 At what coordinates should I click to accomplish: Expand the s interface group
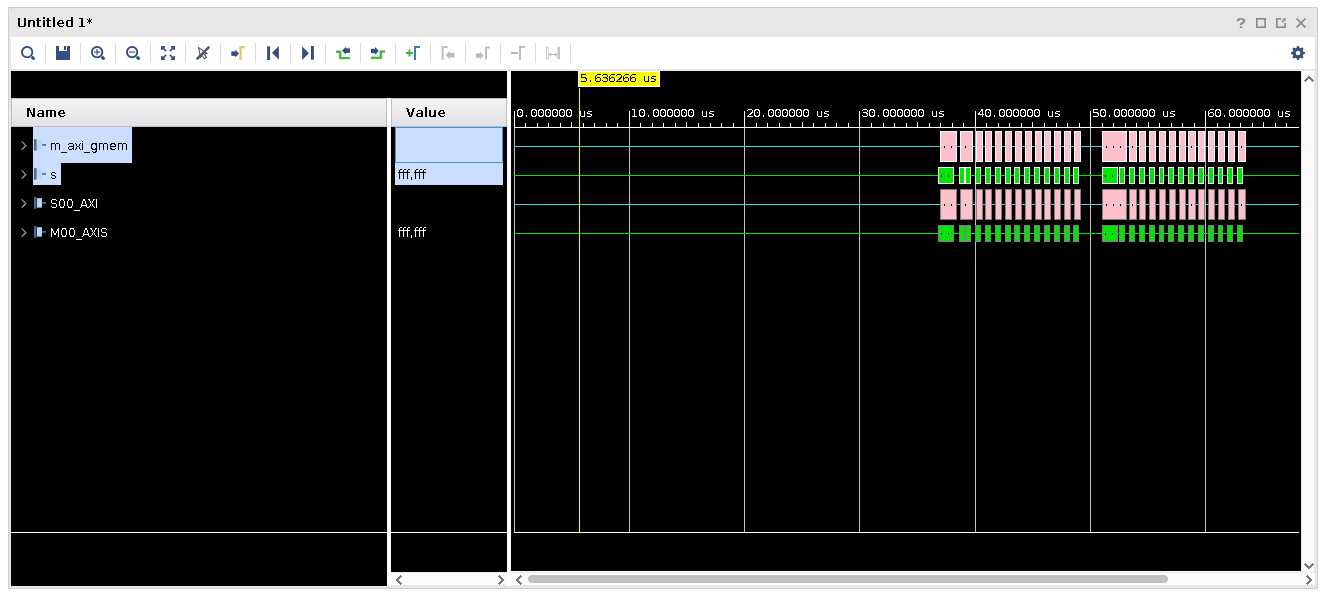[23, 175]
